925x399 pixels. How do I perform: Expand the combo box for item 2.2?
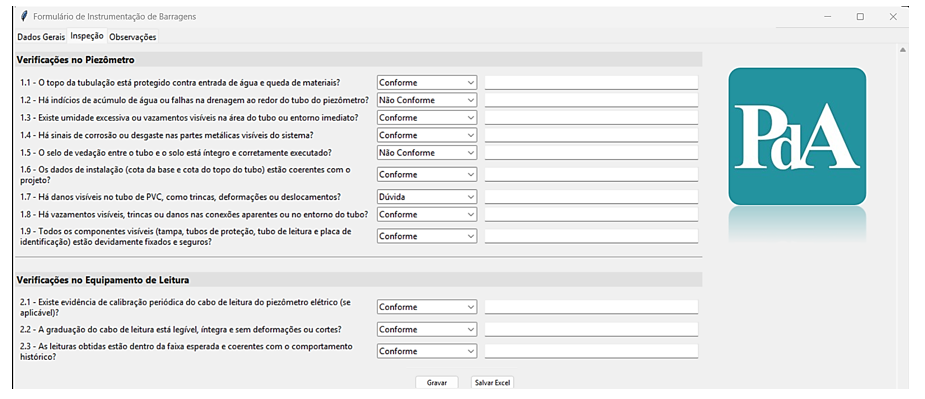click(x=427, y=329)
